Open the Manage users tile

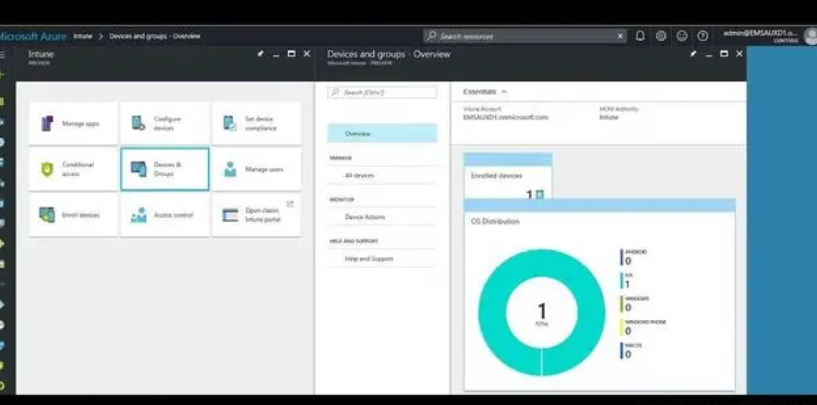[256, 169]
